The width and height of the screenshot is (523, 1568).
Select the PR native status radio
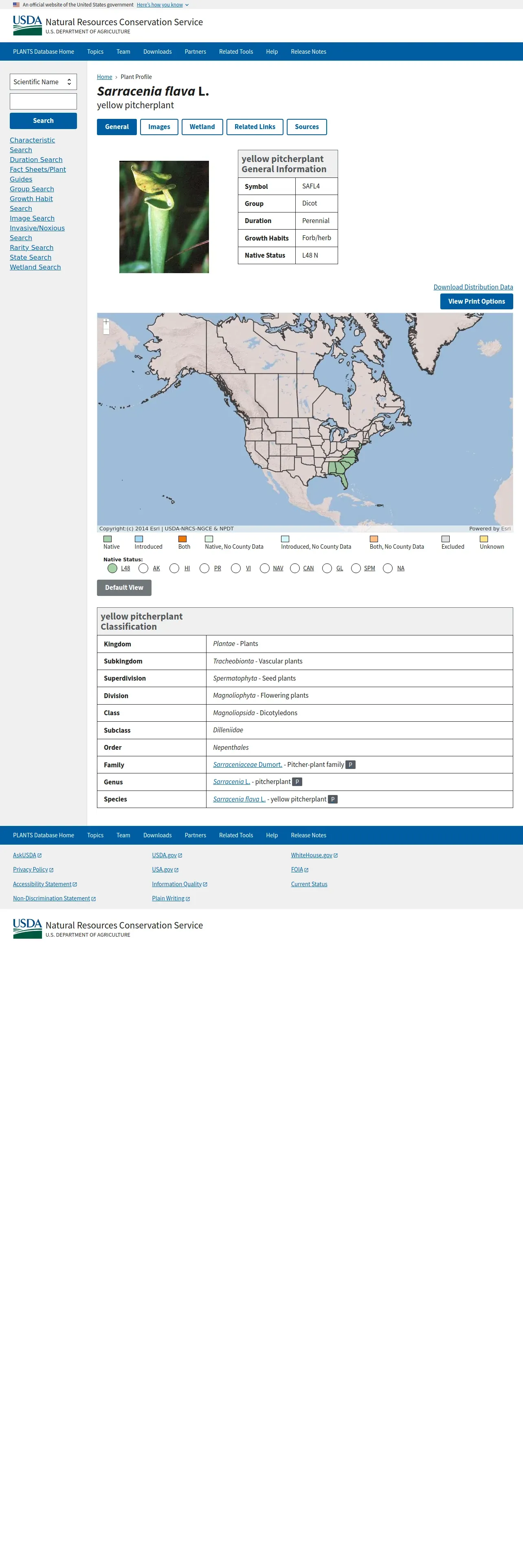coord(204,568)
